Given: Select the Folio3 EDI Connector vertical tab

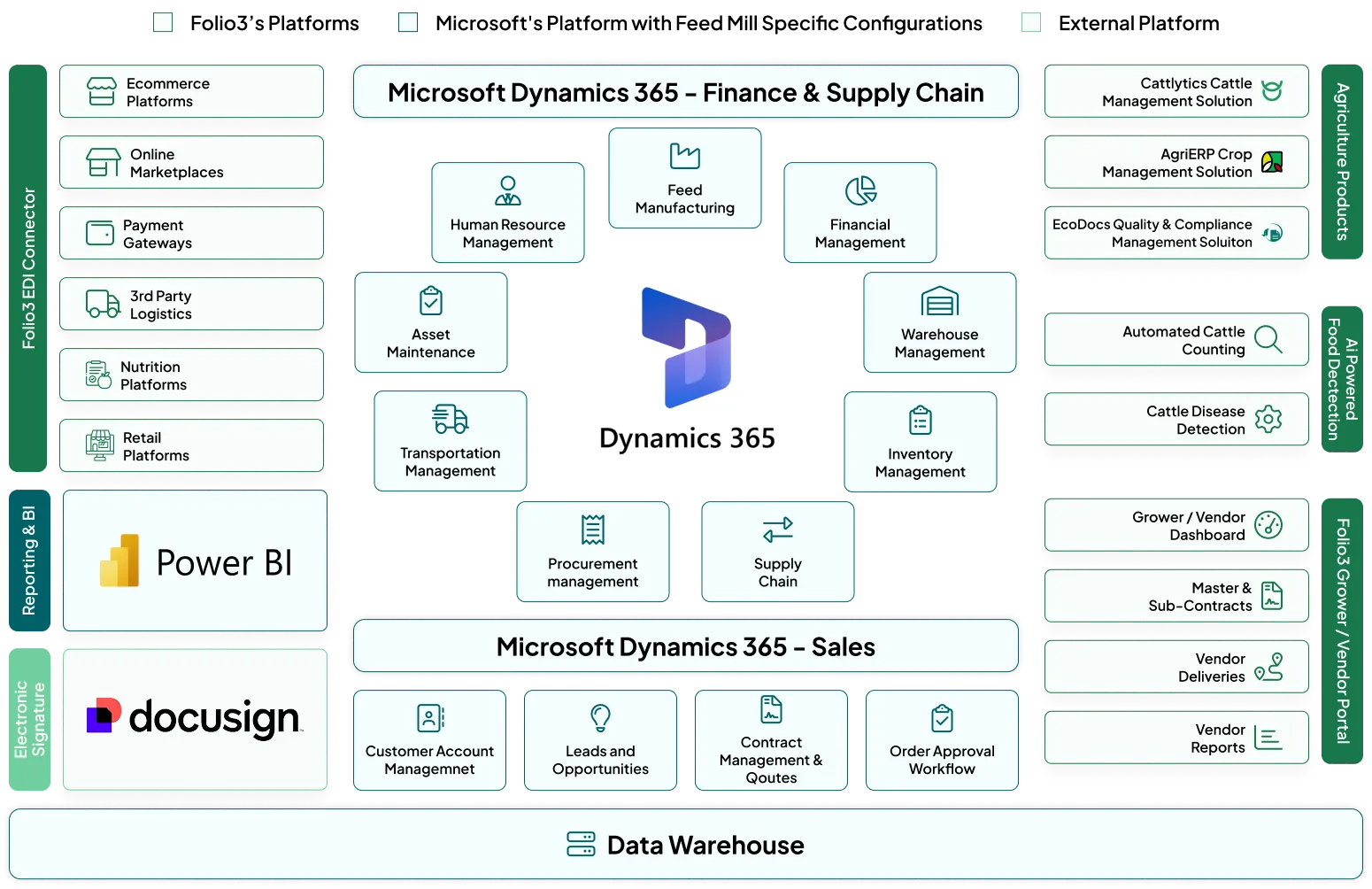Looking at the screenshot, I should [x=28, y=268].
